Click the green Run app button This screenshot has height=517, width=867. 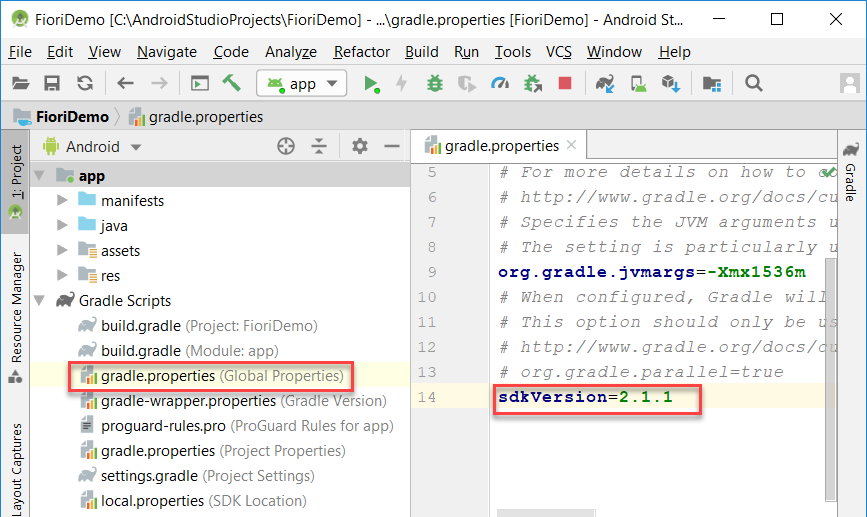coord(371,84)
